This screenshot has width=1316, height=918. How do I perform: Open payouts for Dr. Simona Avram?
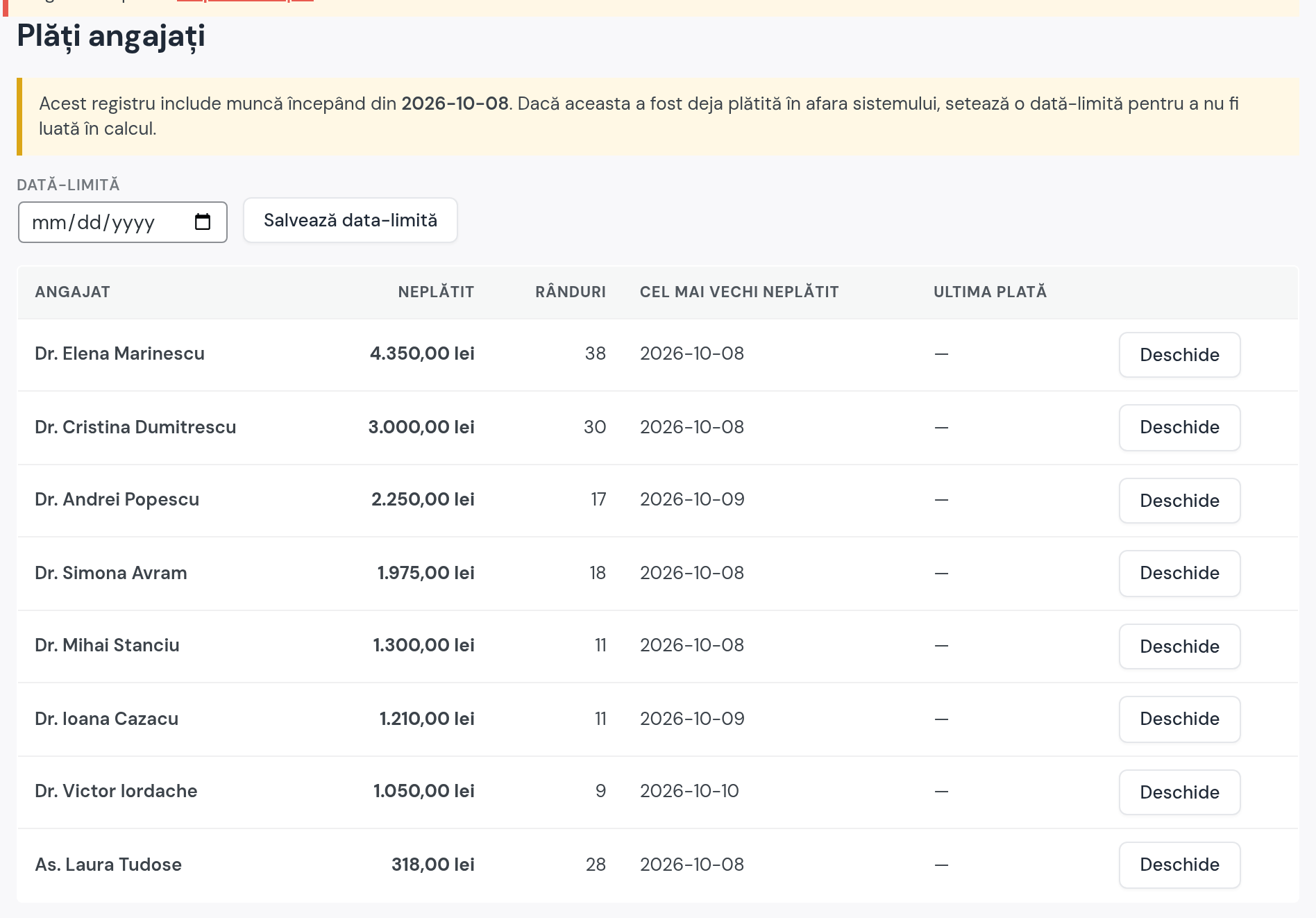point(1179,573)
